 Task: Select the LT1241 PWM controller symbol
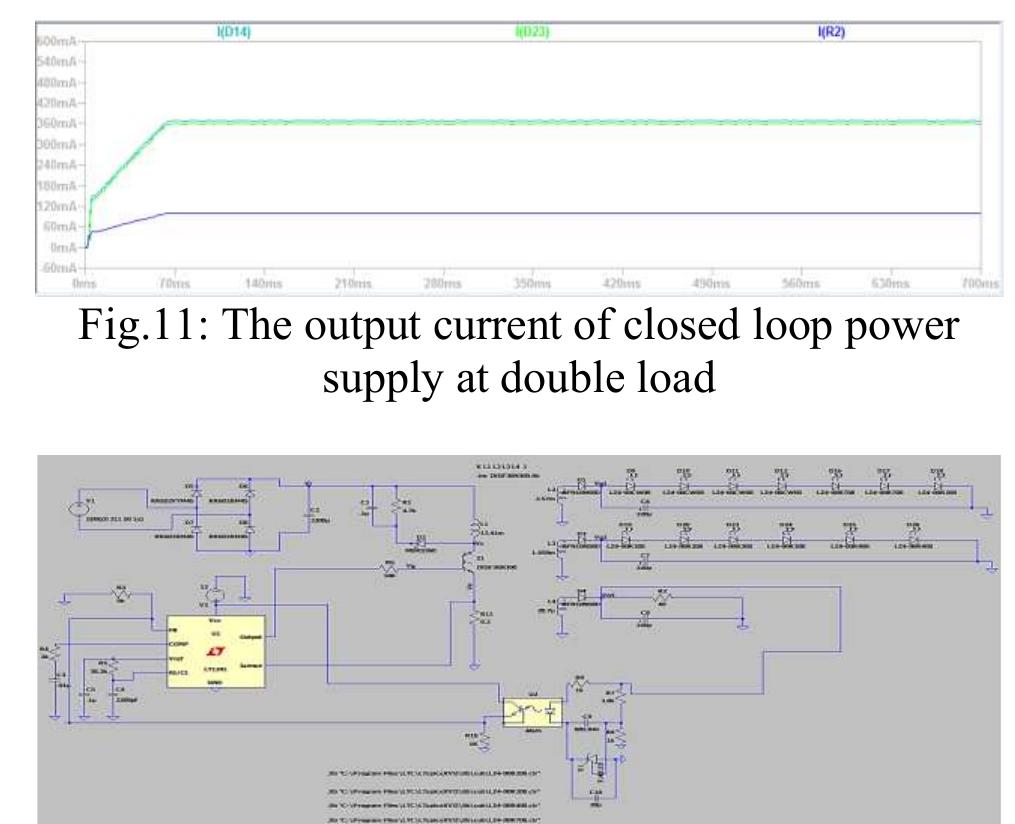216,653
